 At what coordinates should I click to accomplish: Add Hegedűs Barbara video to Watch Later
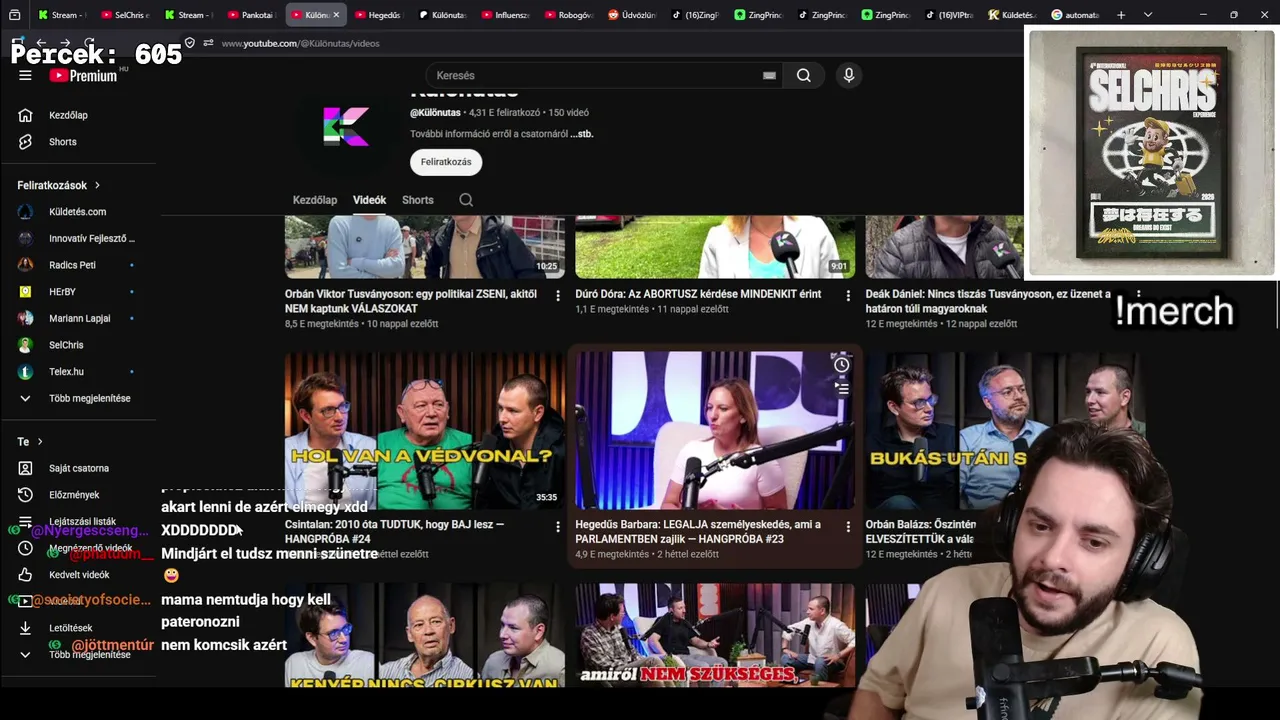tap(842, 365)
